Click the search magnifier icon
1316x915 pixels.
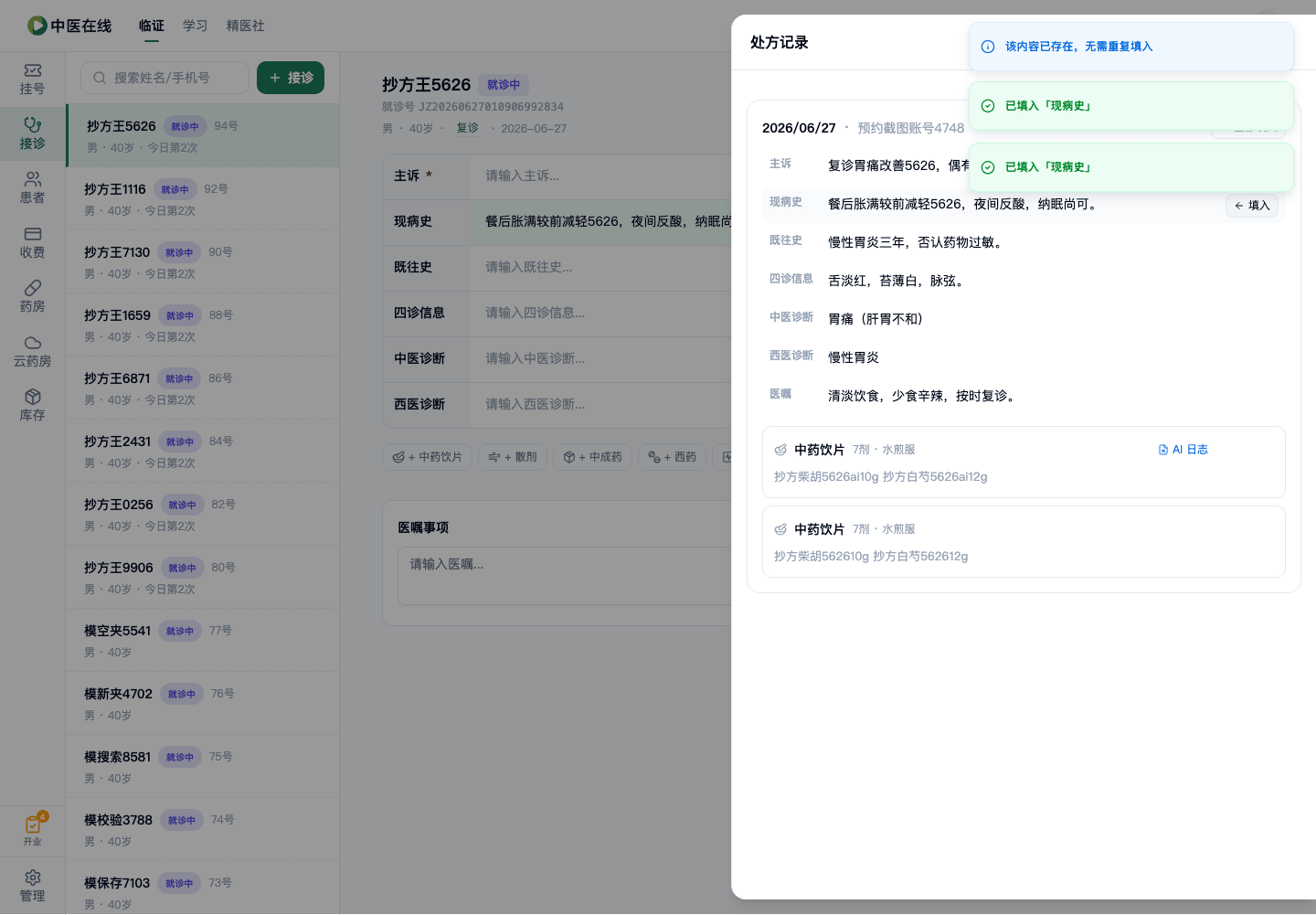point(100,78)
